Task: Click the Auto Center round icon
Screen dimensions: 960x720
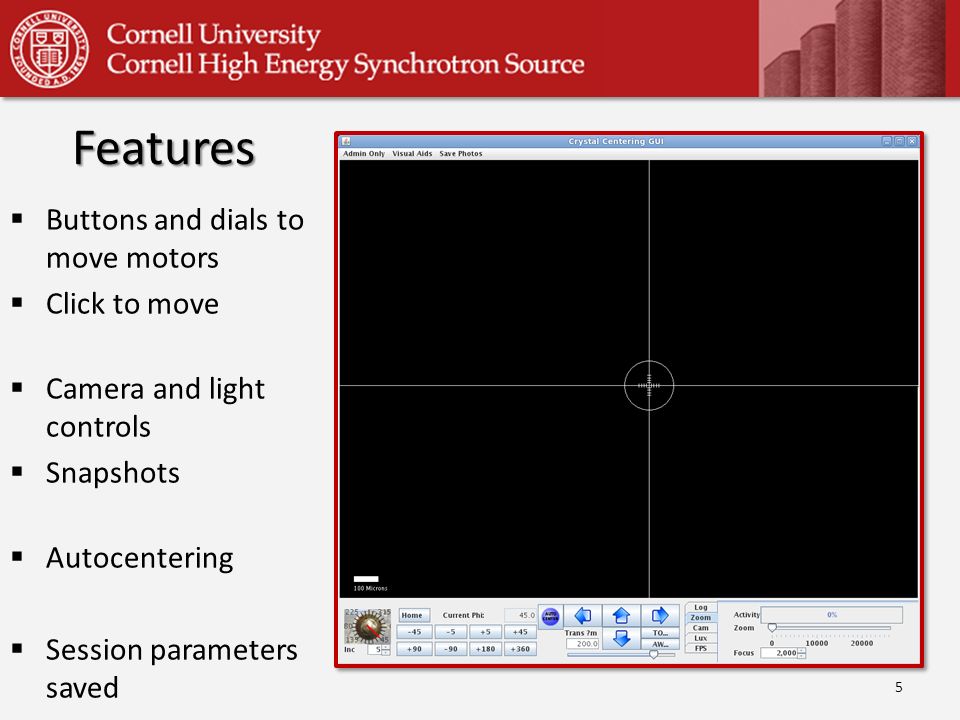Action: coord(550,617)
